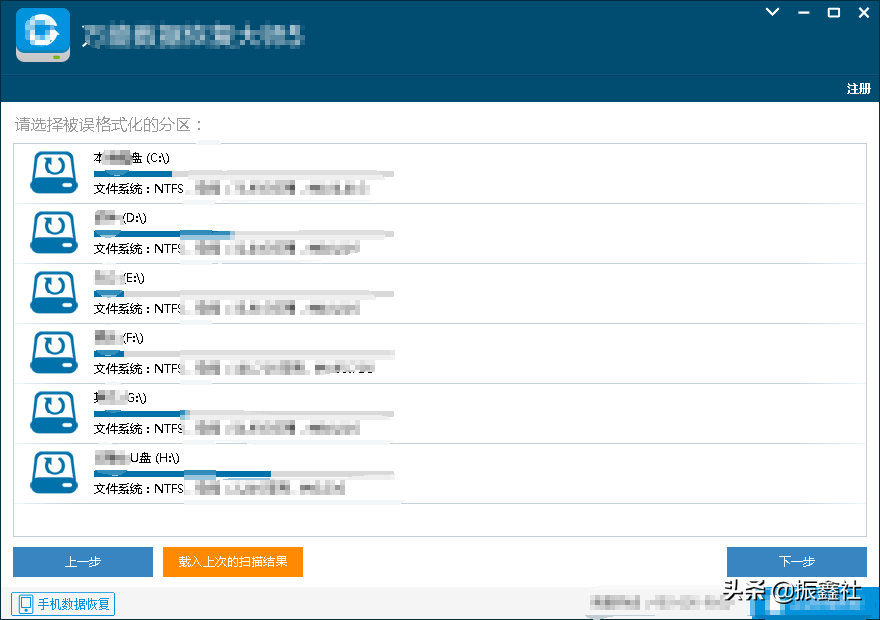Select the H:\ U盘 drive icon
The image size is (880, 620).
pos(54,472)
